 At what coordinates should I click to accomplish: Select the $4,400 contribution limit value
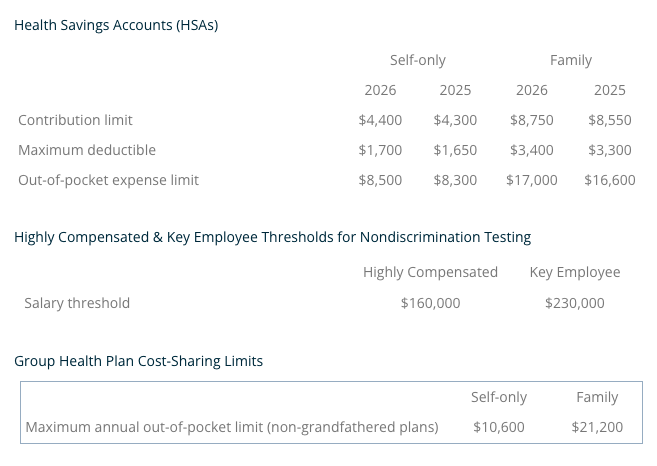coord(380,120)
